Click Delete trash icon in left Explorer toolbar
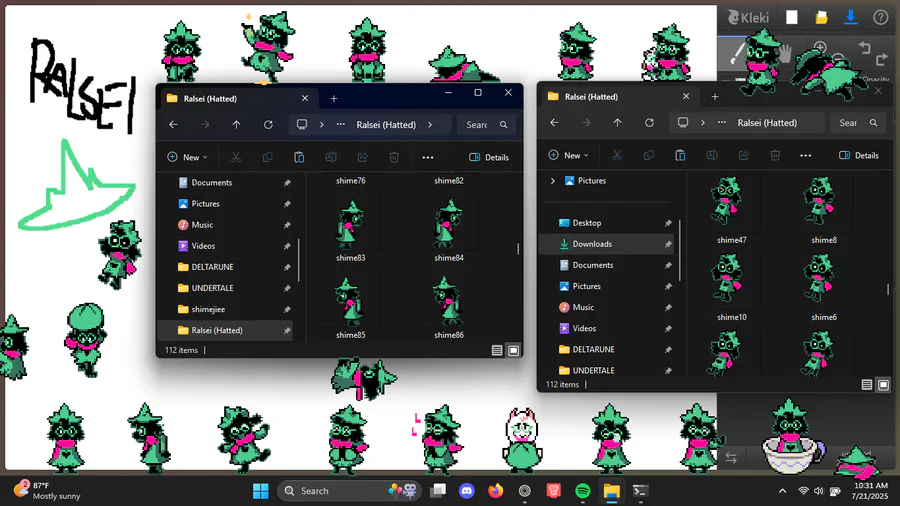 tap(394, 157)
